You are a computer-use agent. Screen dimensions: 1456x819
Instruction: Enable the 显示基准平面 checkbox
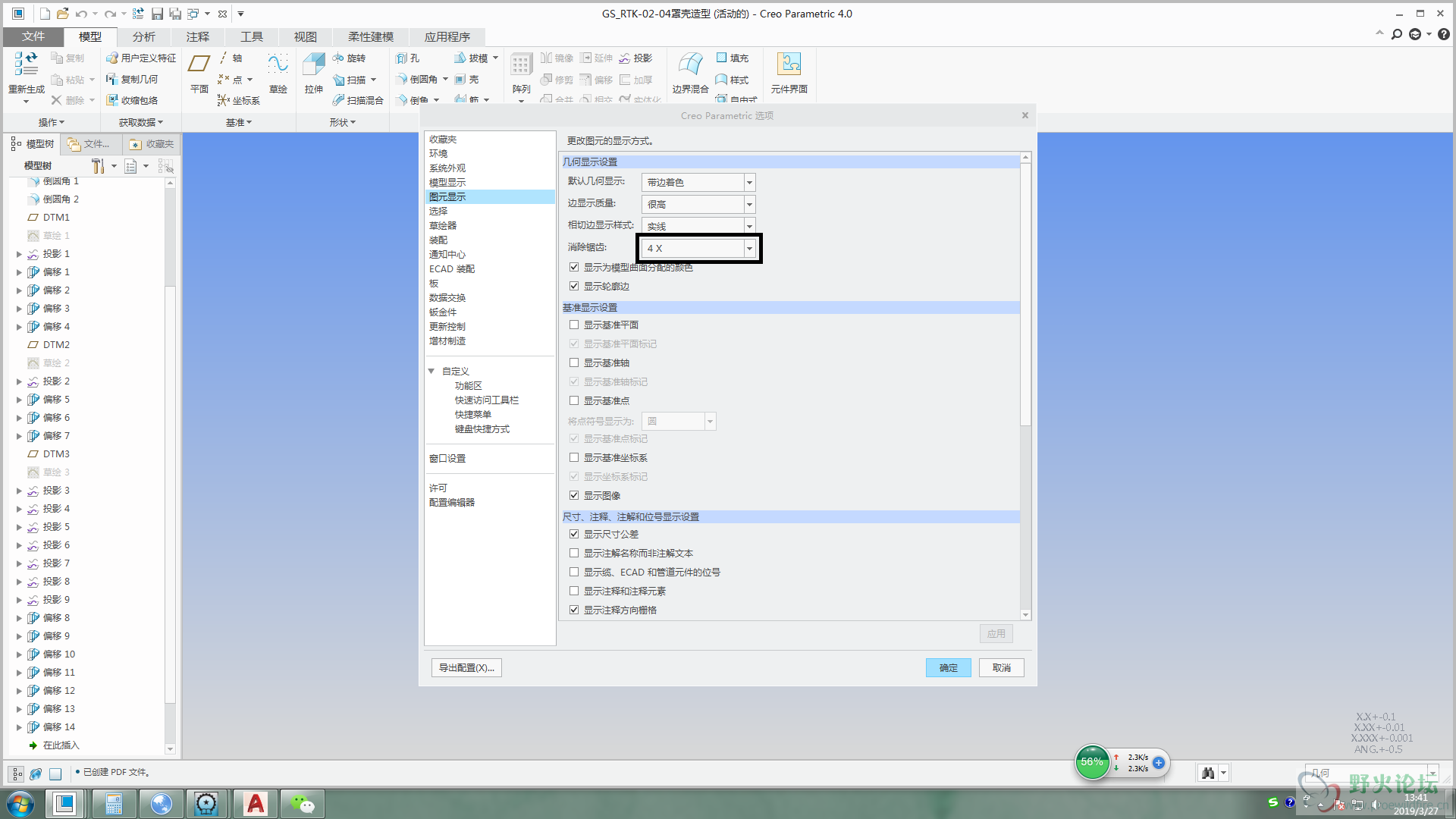pyautogui.click(x=574, y=325)
